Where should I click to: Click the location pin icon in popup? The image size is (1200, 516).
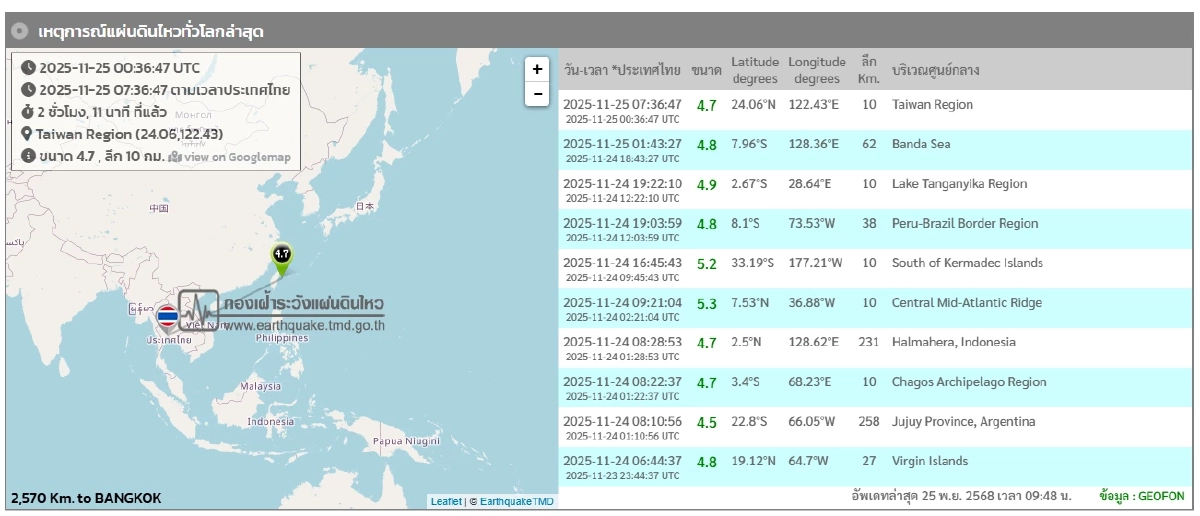[27, 134]
